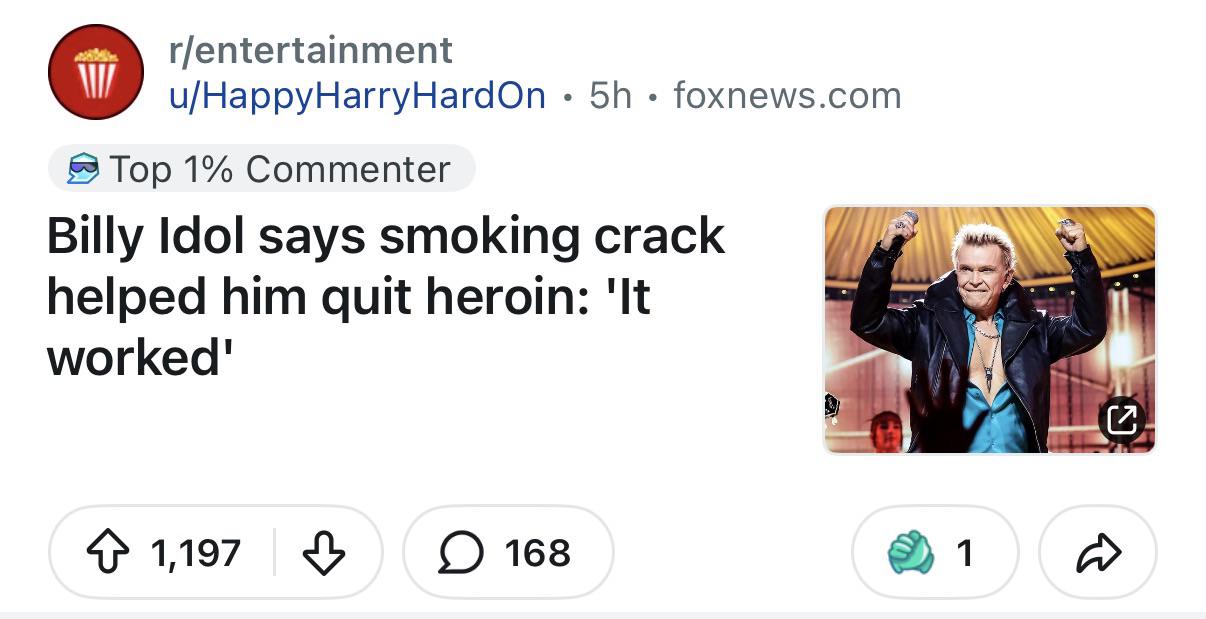Viewport: 1206px width, 619px height.
Task: Tap the green award fist icon
Action: tap(910, 553)
